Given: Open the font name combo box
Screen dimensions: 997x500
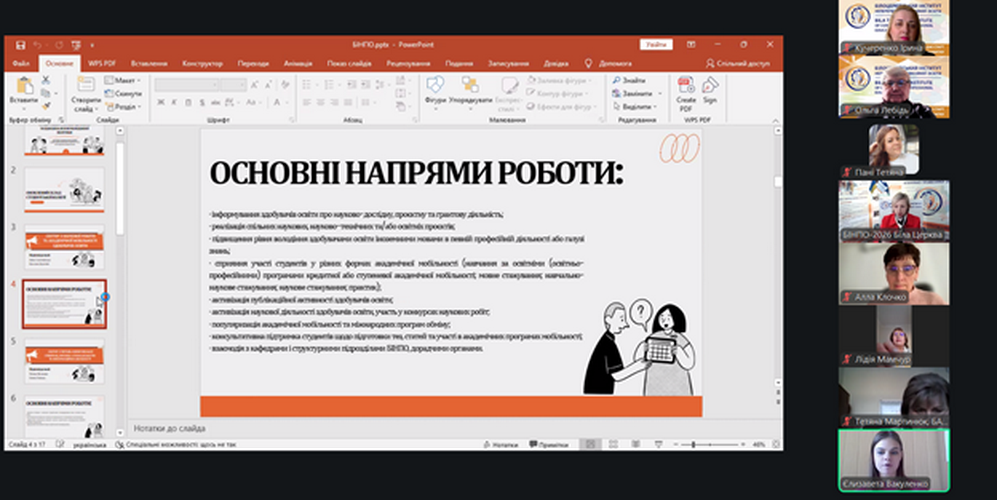Looking at the screenshot, I should click(x=188, y=84).
